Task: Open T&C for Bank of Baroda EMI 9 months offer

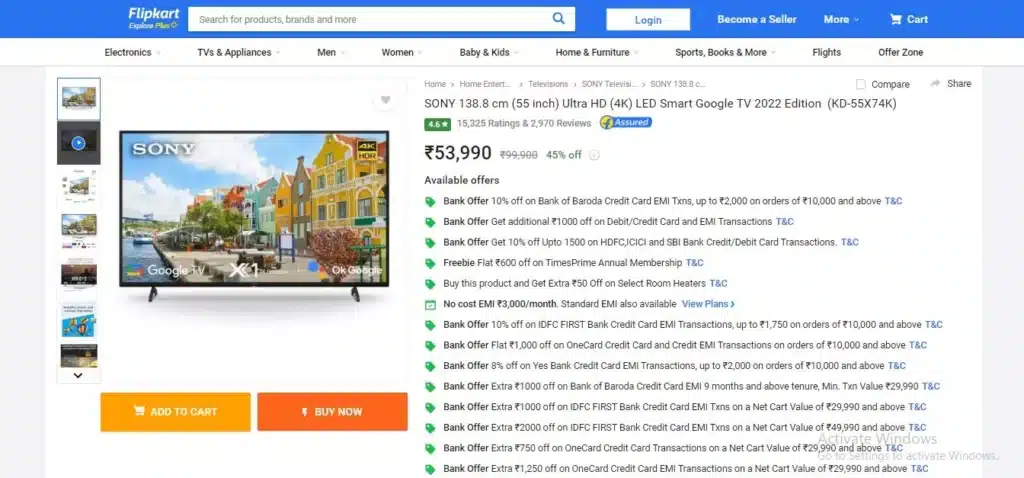Action: coord(931,387)
